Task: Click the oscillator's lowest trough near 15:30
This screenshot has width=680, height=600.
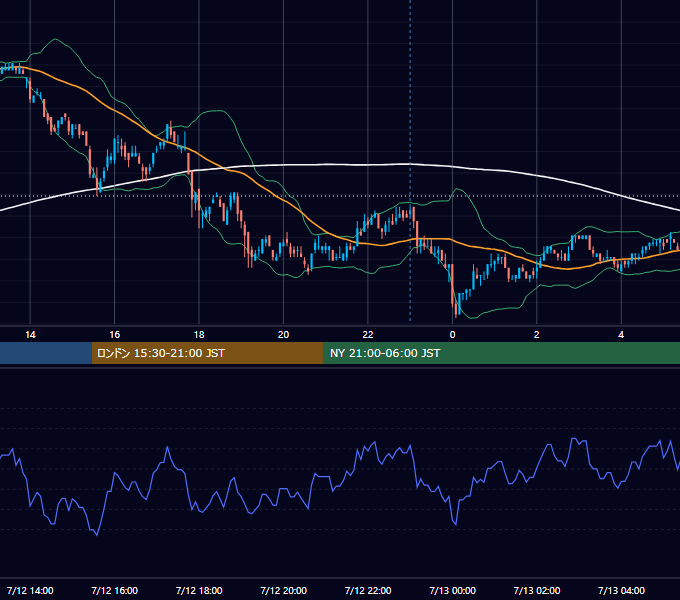Action: coord(96,535)
